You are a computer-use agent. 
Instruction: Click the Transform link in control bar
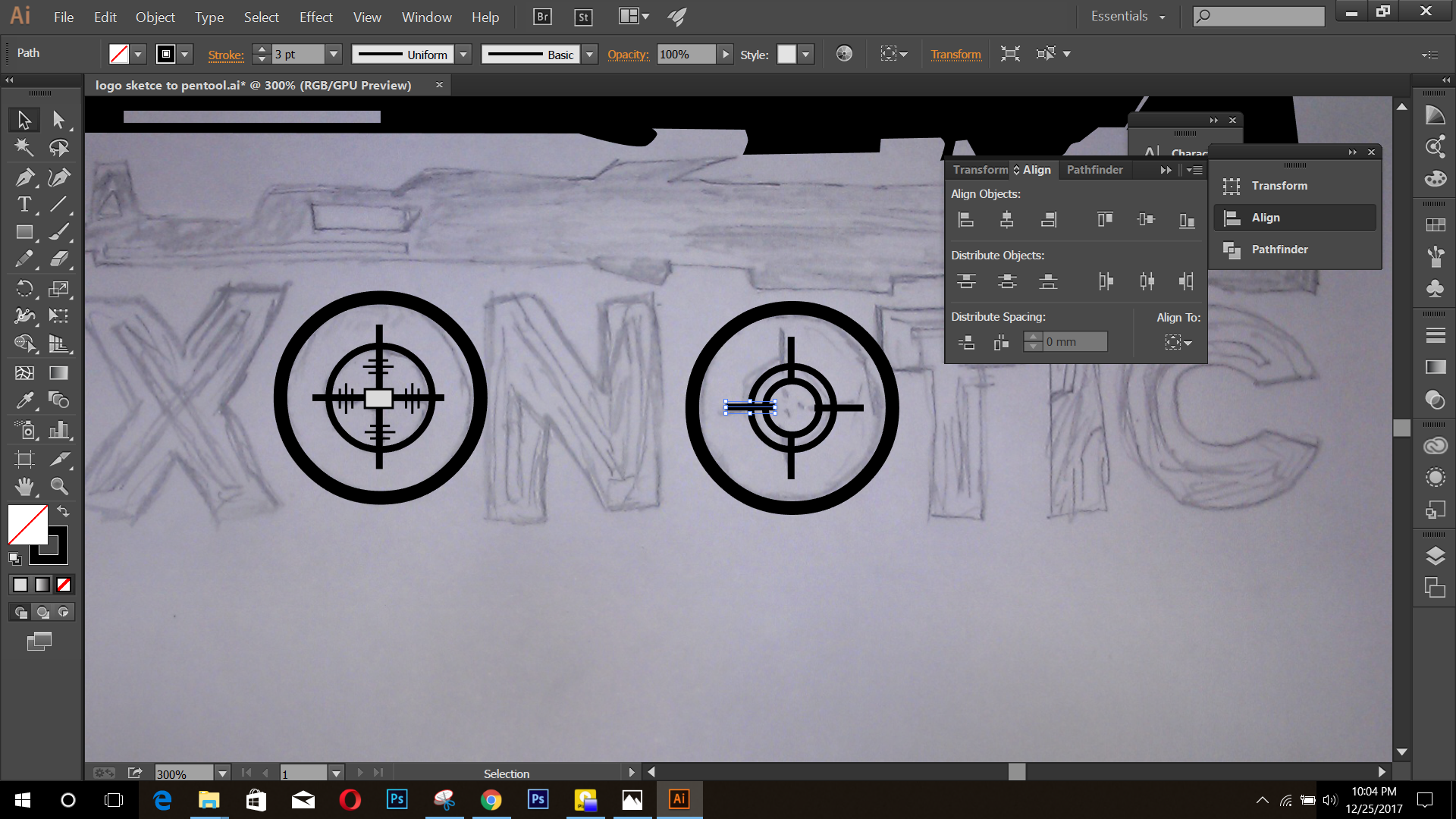pyautogui.click(x=955, y=55)
